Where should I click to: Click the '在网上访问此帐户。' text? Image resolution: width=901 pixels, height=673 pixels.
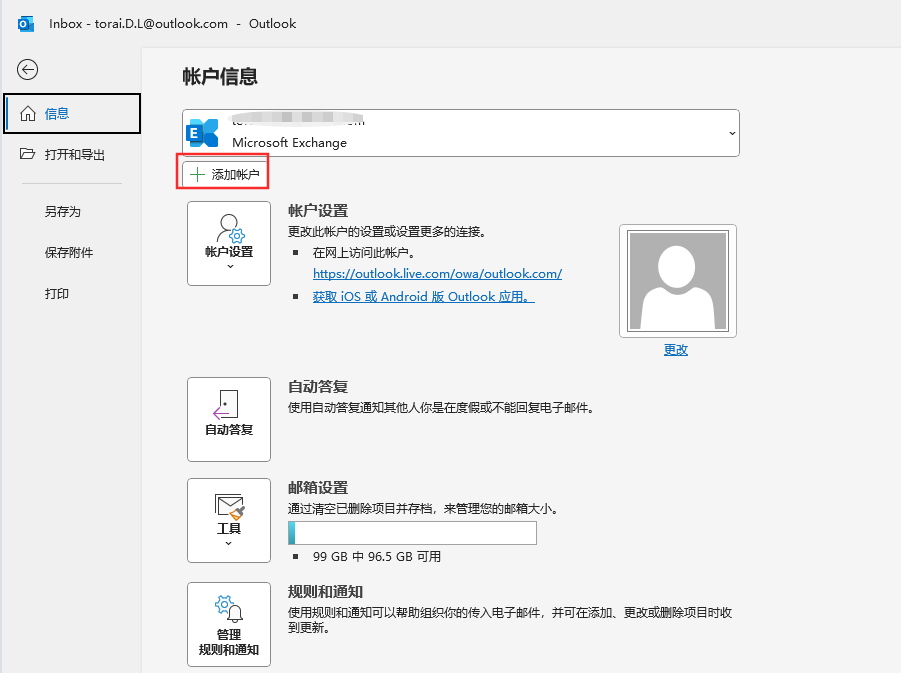click(x=364, y=252)
